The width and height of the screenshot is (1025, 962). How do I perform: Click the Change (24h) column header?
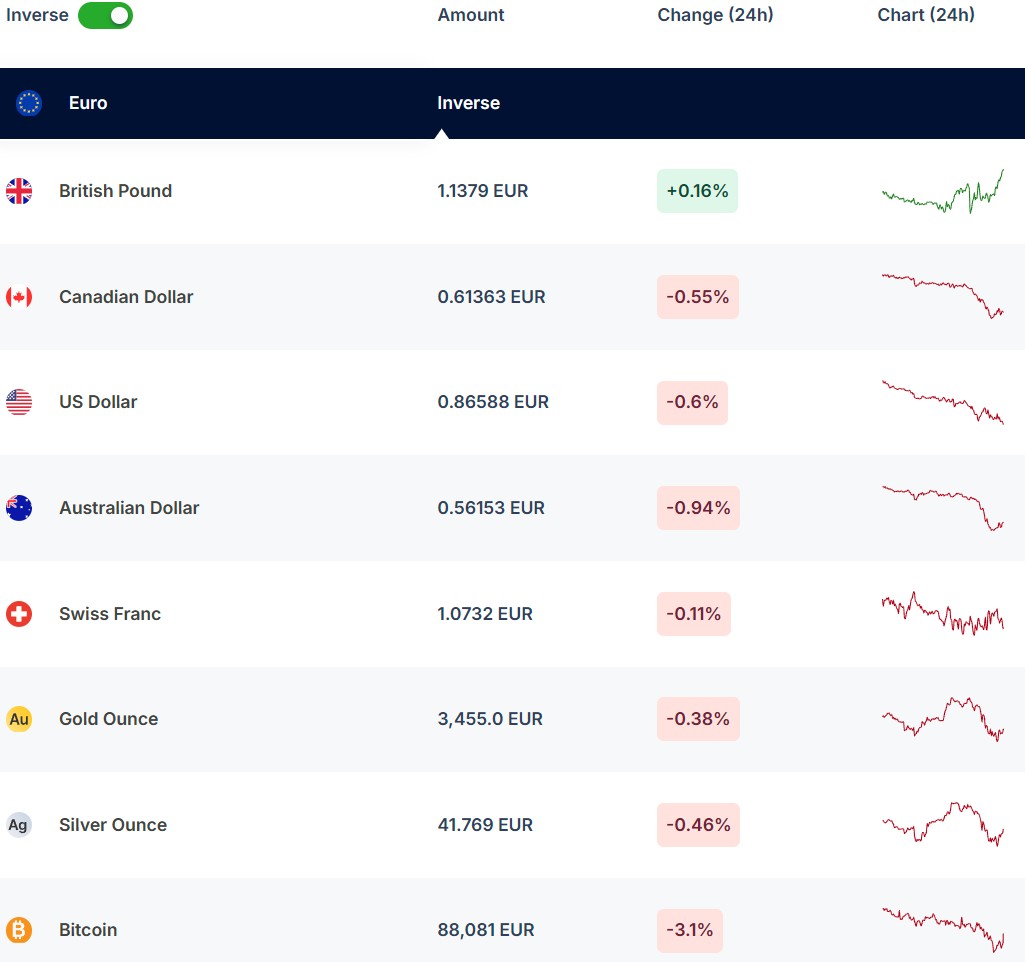click(x=715, y=15)
